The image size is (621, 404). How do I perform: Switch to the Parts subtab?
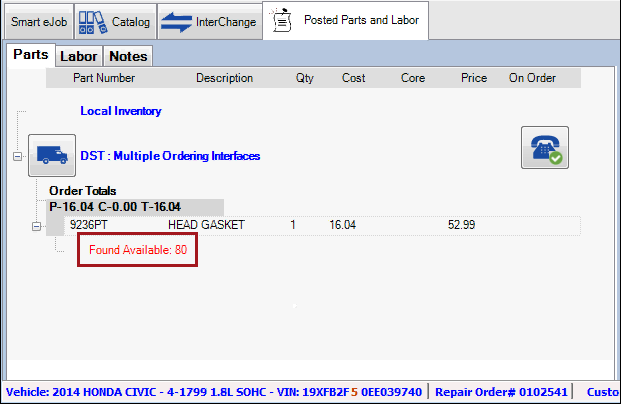pos(31,55)
